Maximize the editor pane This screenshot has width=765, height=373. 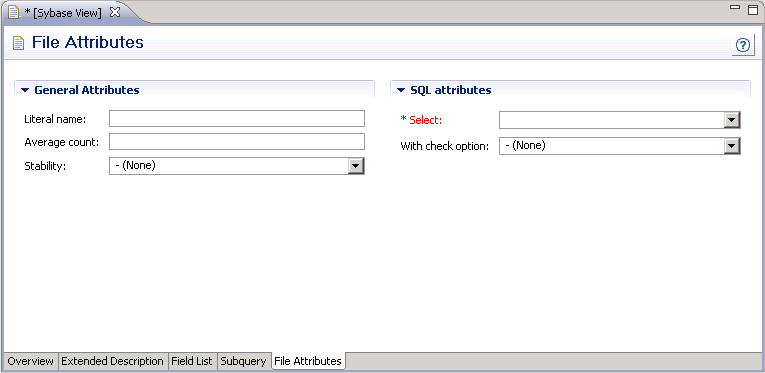click(x=753, y=9)
